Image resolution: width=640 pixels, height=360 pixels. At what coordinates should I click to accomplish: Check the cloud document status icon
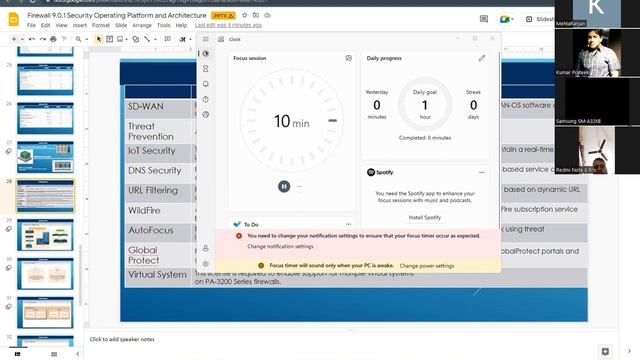[x=267, y=15]
